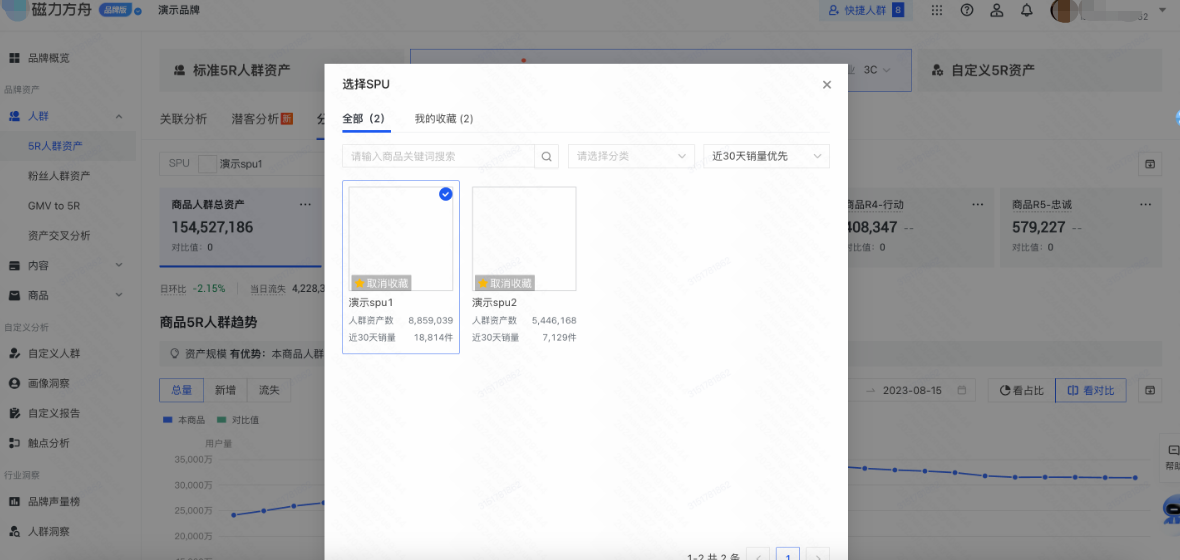Click the 自定义报告 document icon

[14, 413]
